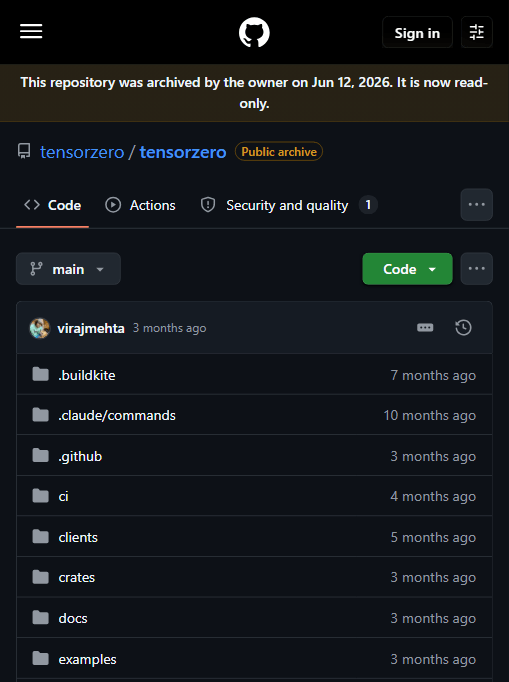Click the clients folder icon
The width and height of the screenshot is (509, 682).
(40, 536)
